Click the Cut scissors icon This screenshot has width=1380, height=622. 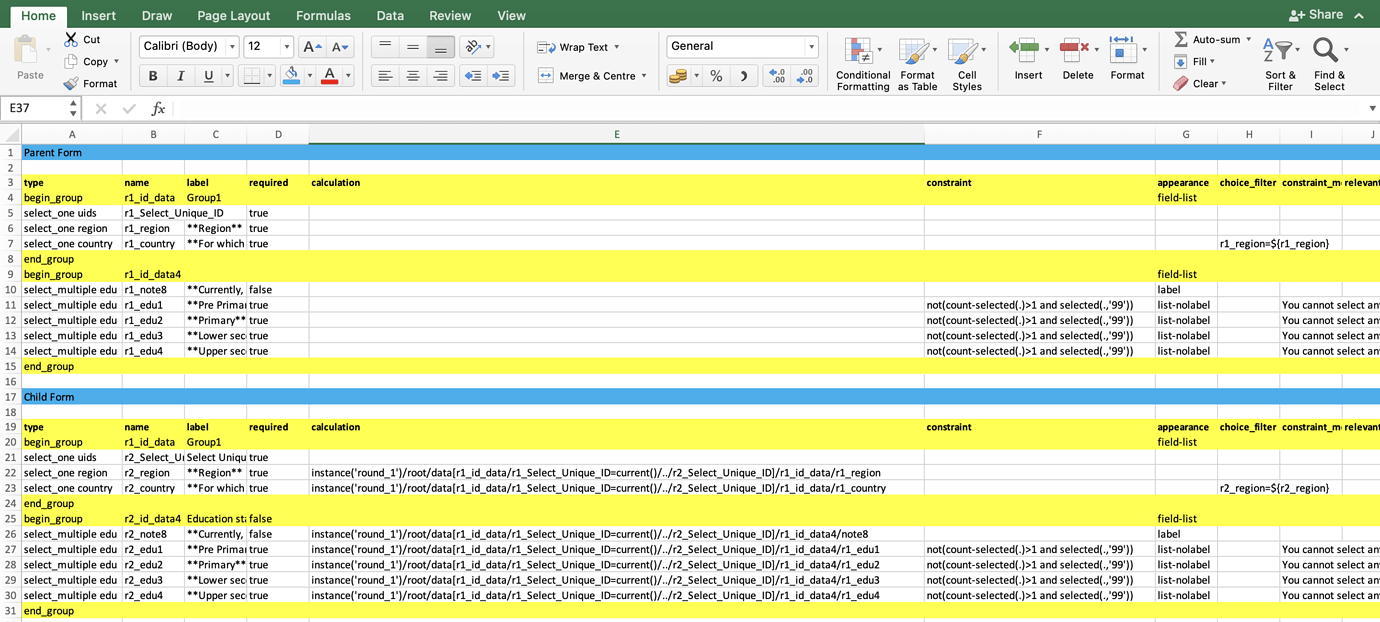(71, 39)
